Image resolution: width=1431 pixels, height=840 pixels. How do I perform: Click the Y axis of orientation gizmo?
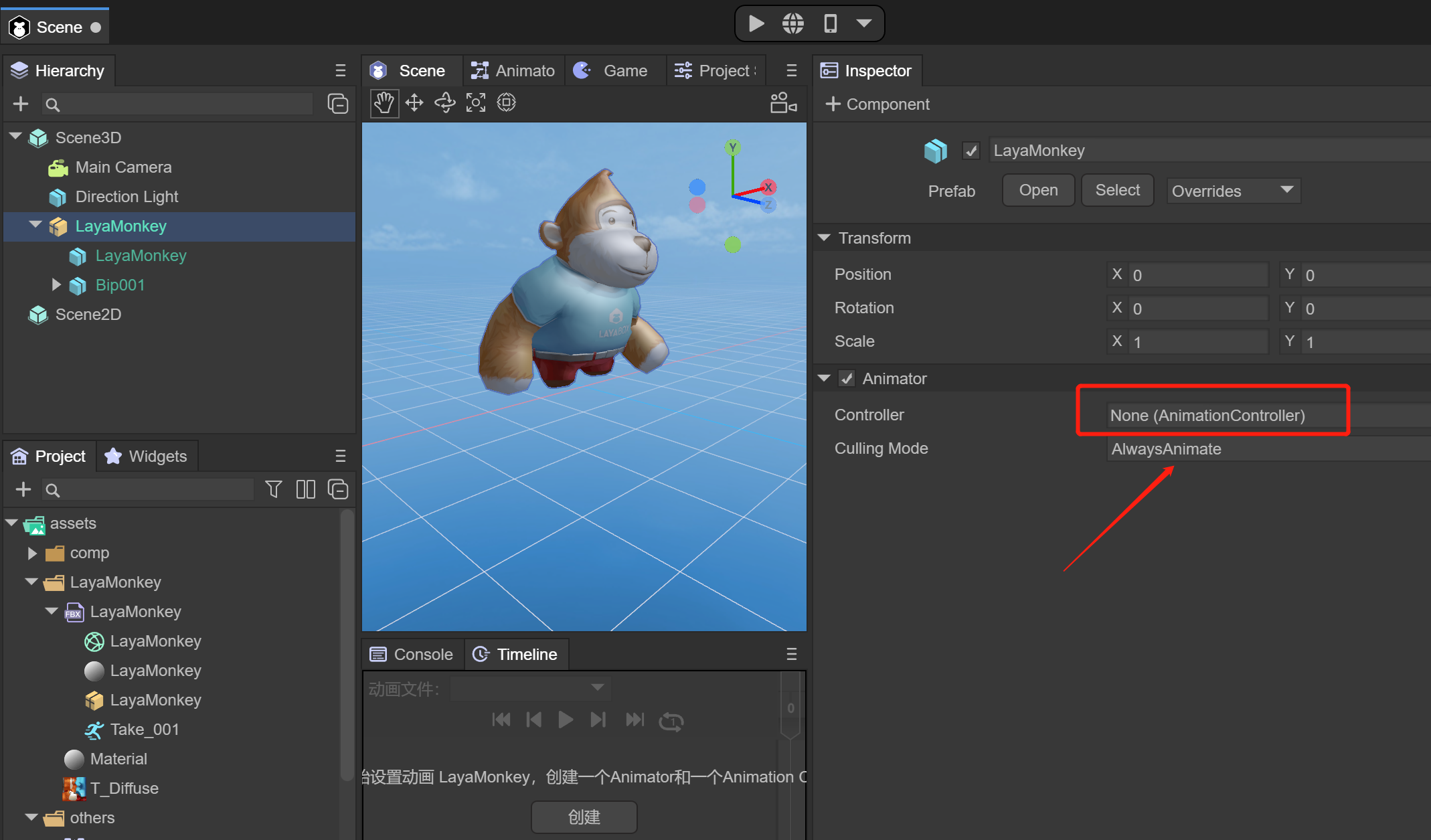click(733, 148)
